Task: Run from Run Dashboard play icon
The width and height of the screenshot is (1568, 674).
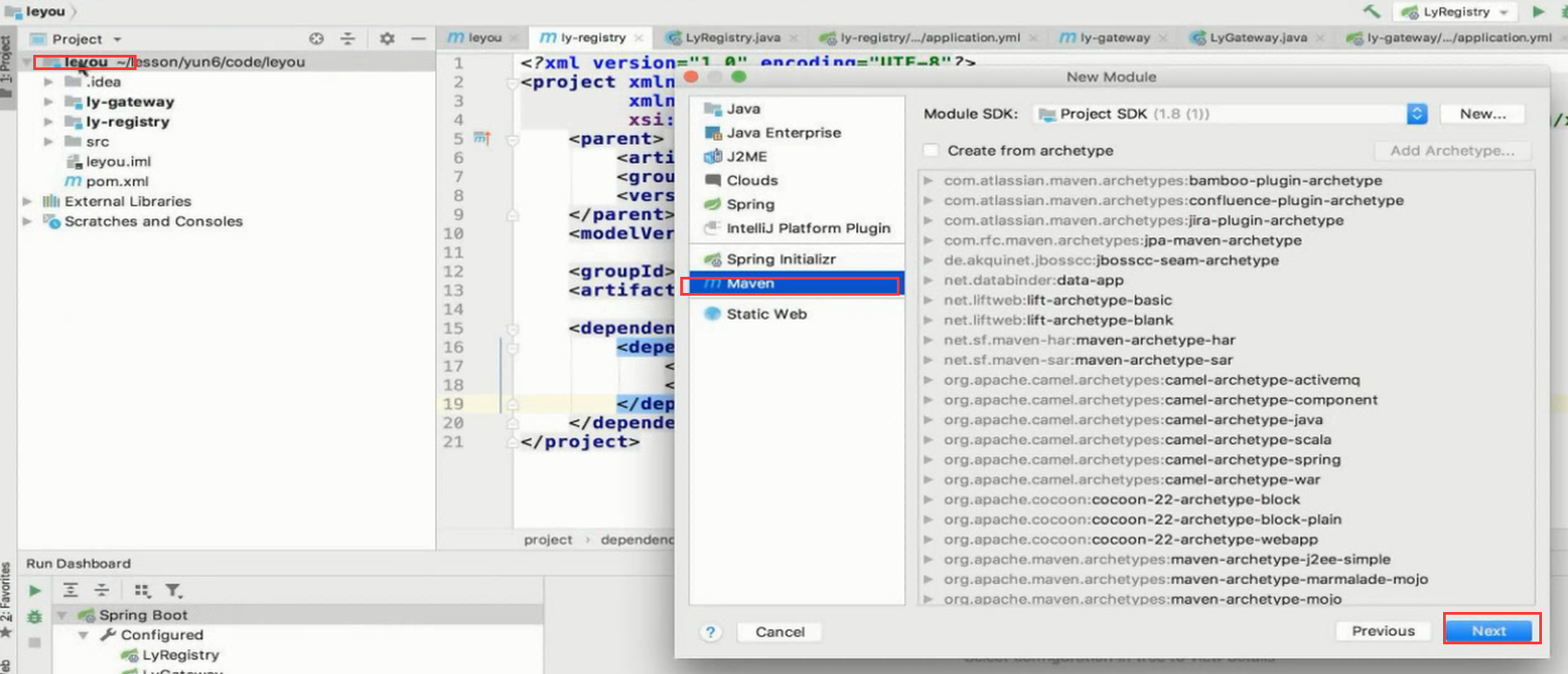Action: pyautogui.click(x=34, y=590)
